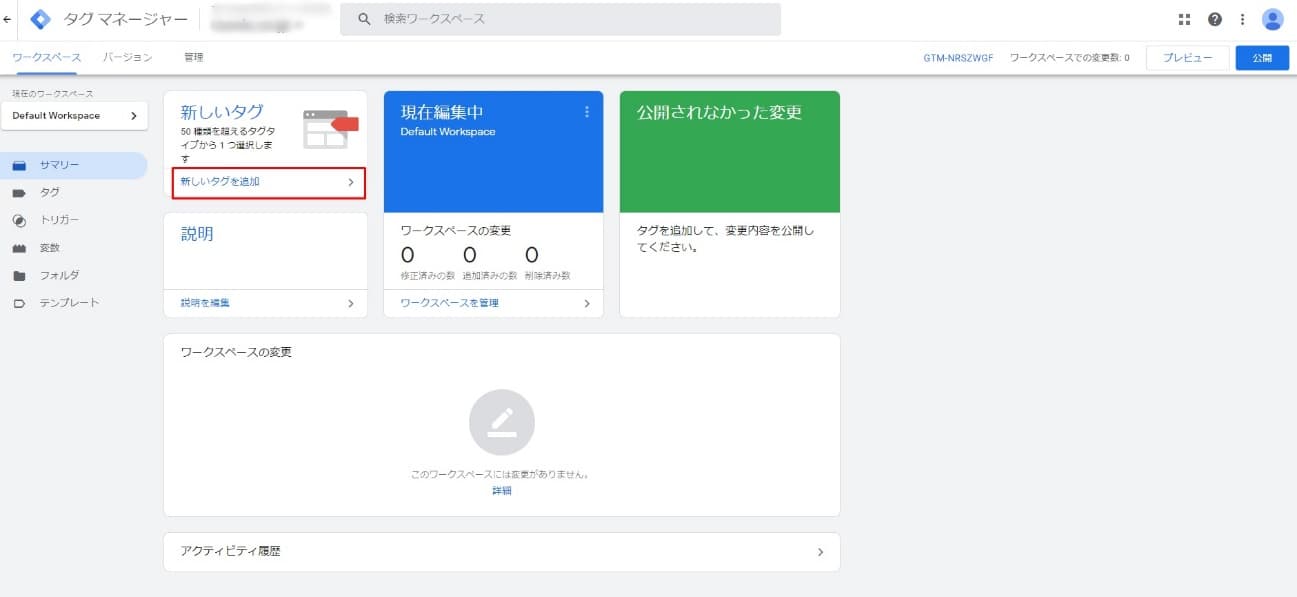1297x597 pixels.
Task: Click the new tag illustration thumbnail
Action: tap(330, 130)
